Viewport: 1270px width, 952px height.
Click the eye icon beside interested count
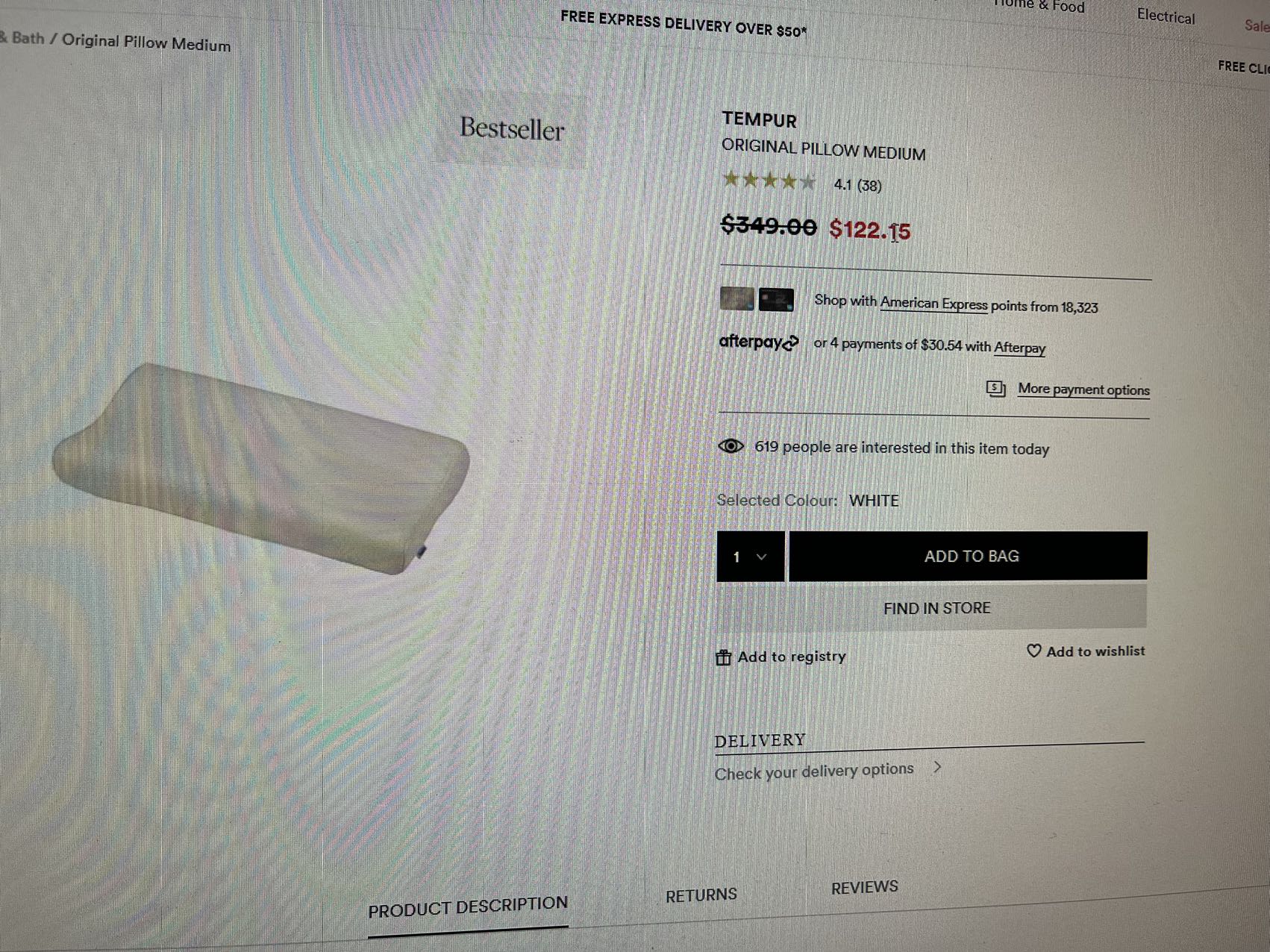pyautogui.click(x=731, y=446)
